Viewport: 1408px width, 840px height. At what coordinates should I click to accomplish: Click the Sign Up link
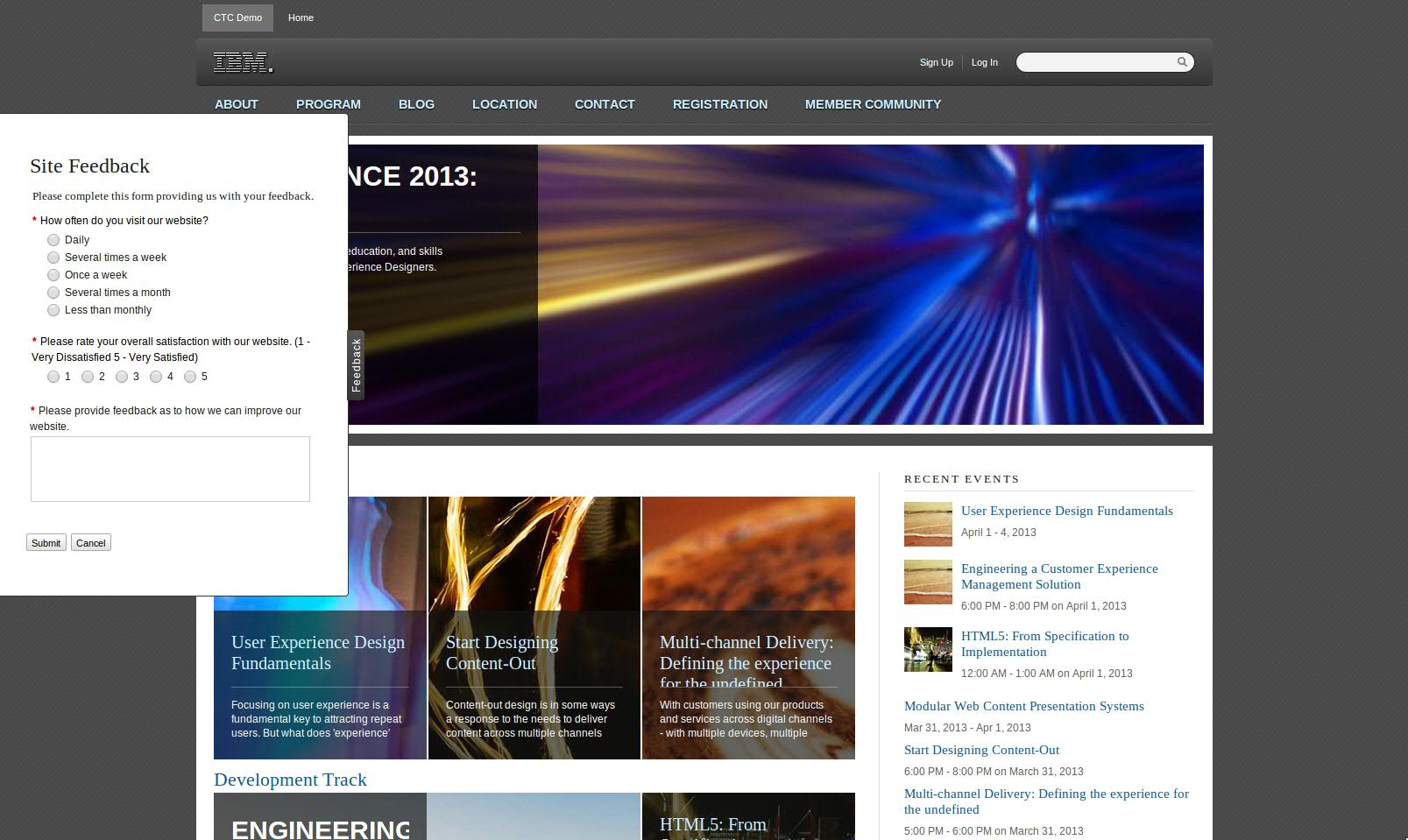(936, 62)
